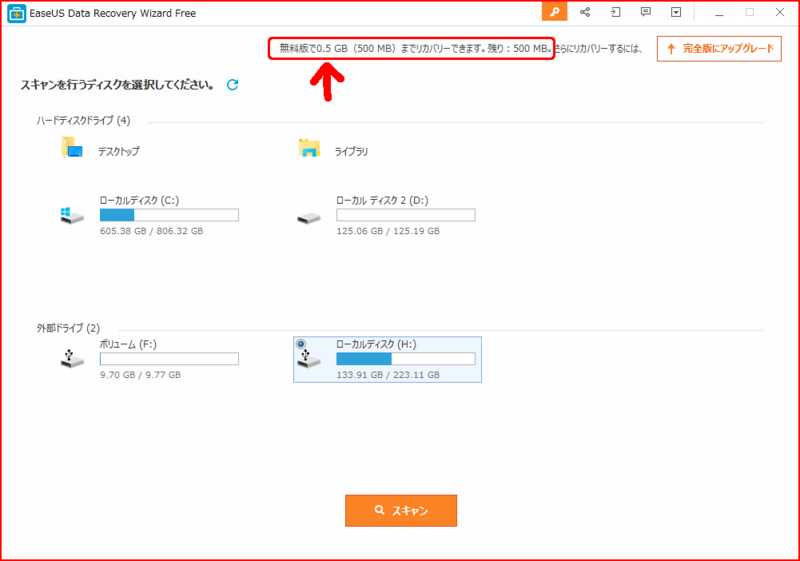Click the ライブラリ label
This screenshot has width=800, height=561.
pos(351,151)
